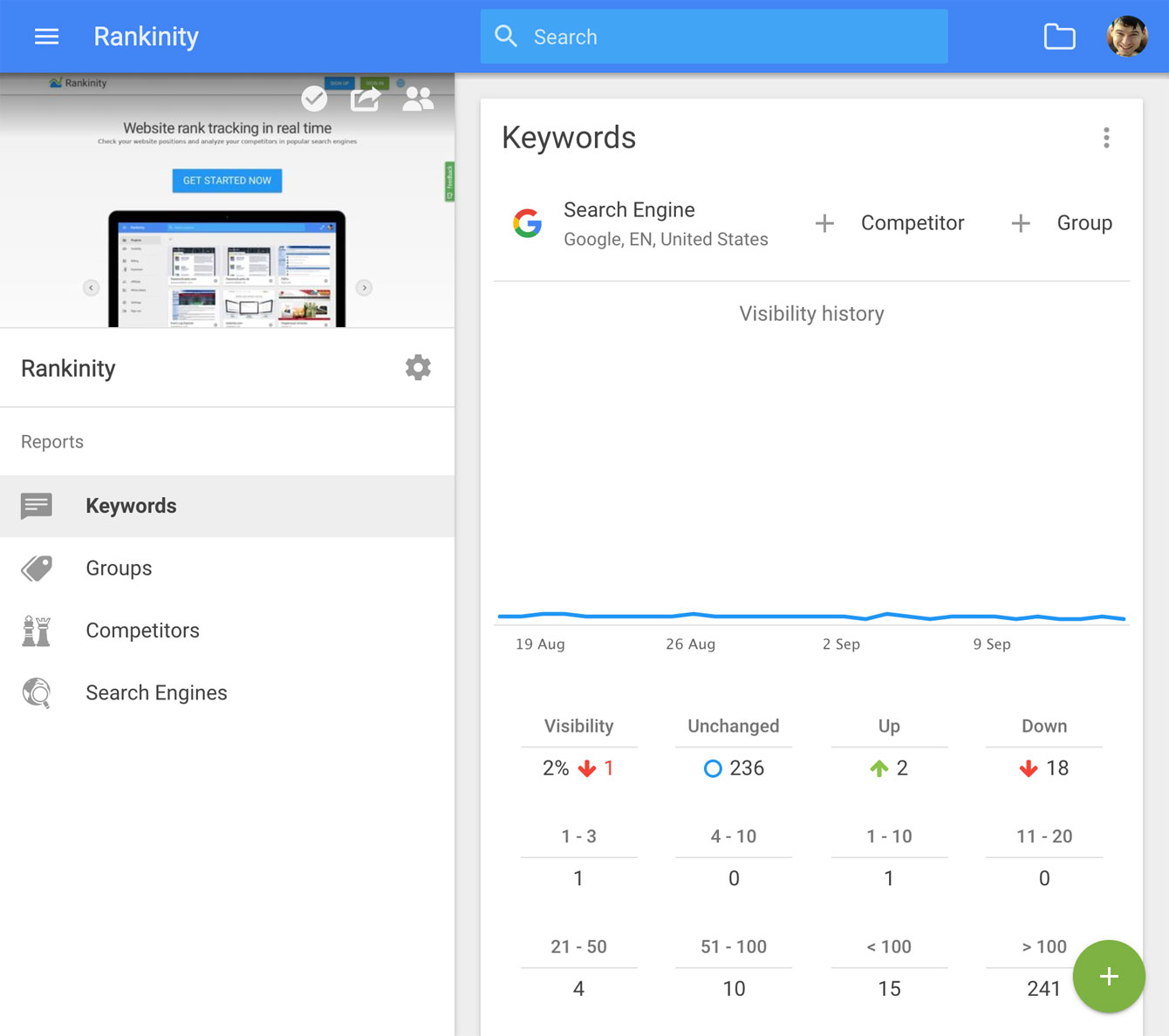This screenshot has width=1169, height=1036.
Task: Click the Keywords card heading
Action: click(569, 138)
